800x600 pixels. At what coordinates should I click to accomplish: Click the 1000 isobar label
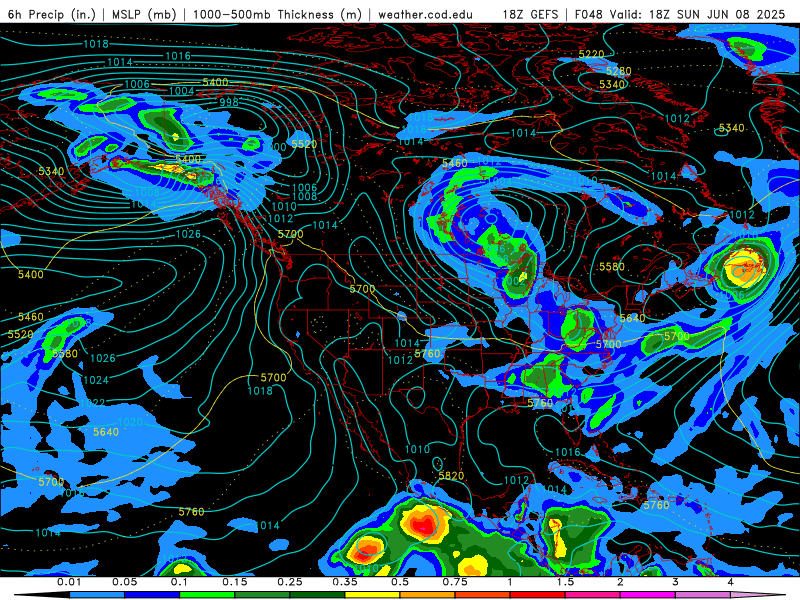pos(275,147)
